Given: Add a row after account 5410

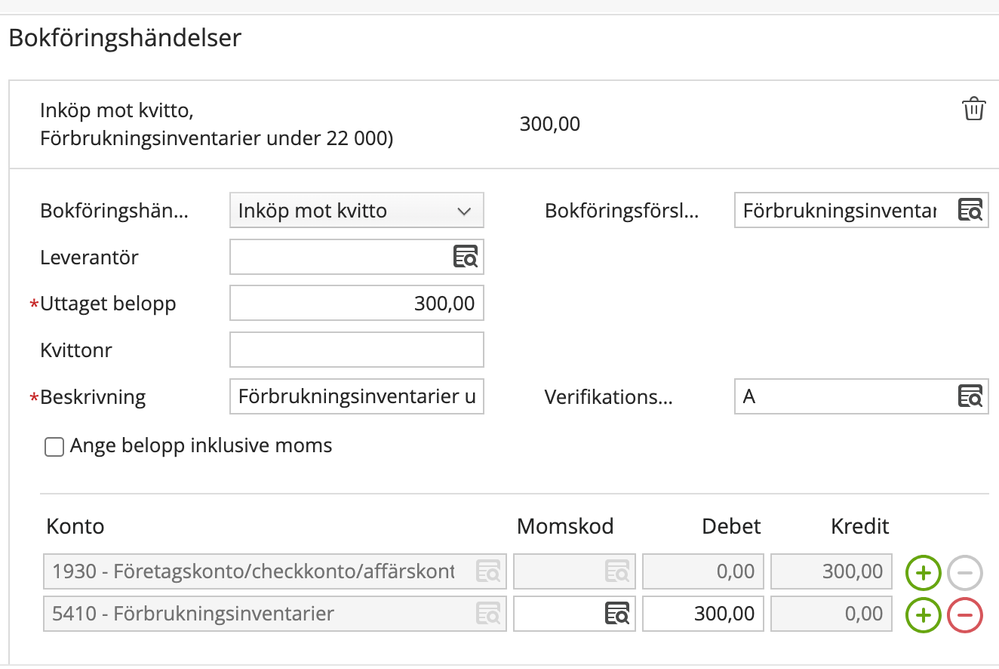Looking at the screenshot, I should click(923, 615).
